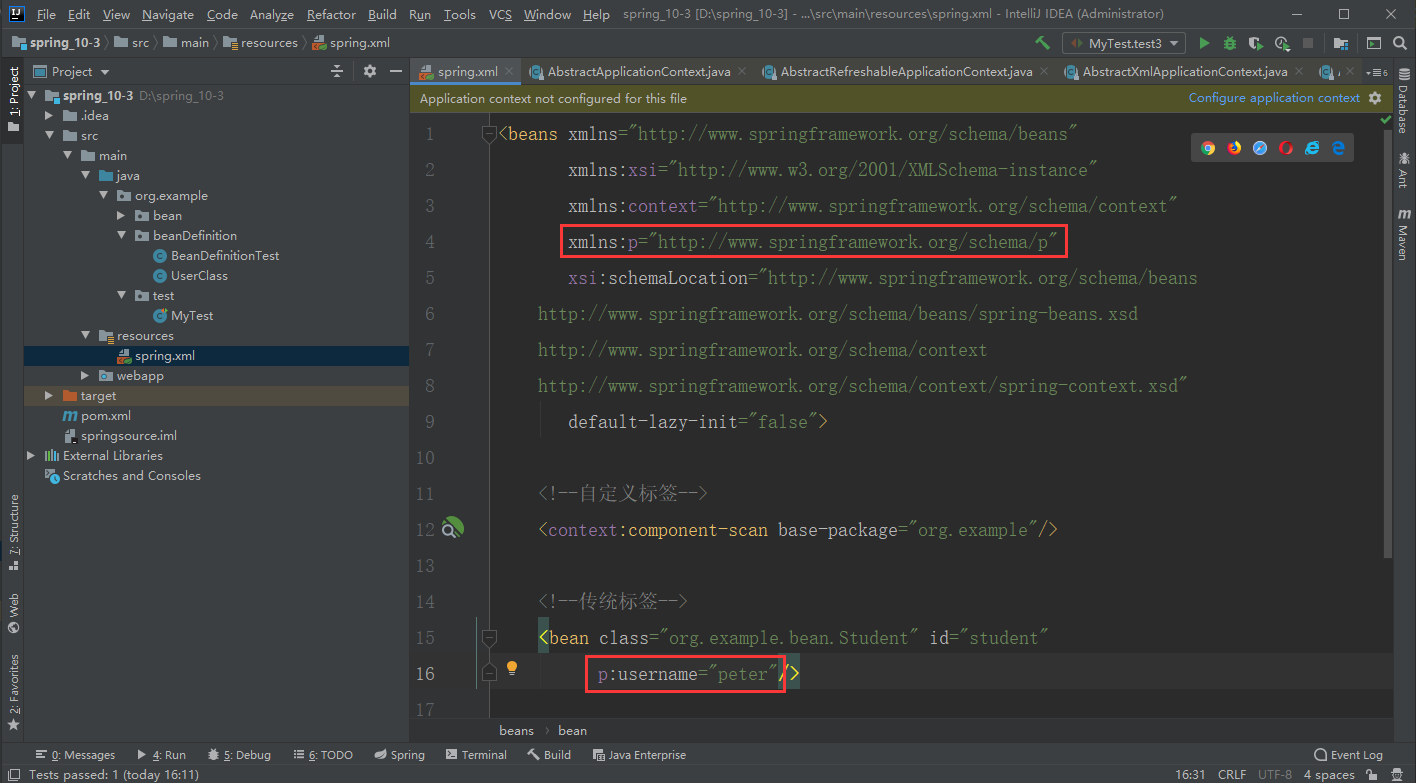
Task: Toggle the Terminal tool window
Action: tap(476, 755)
